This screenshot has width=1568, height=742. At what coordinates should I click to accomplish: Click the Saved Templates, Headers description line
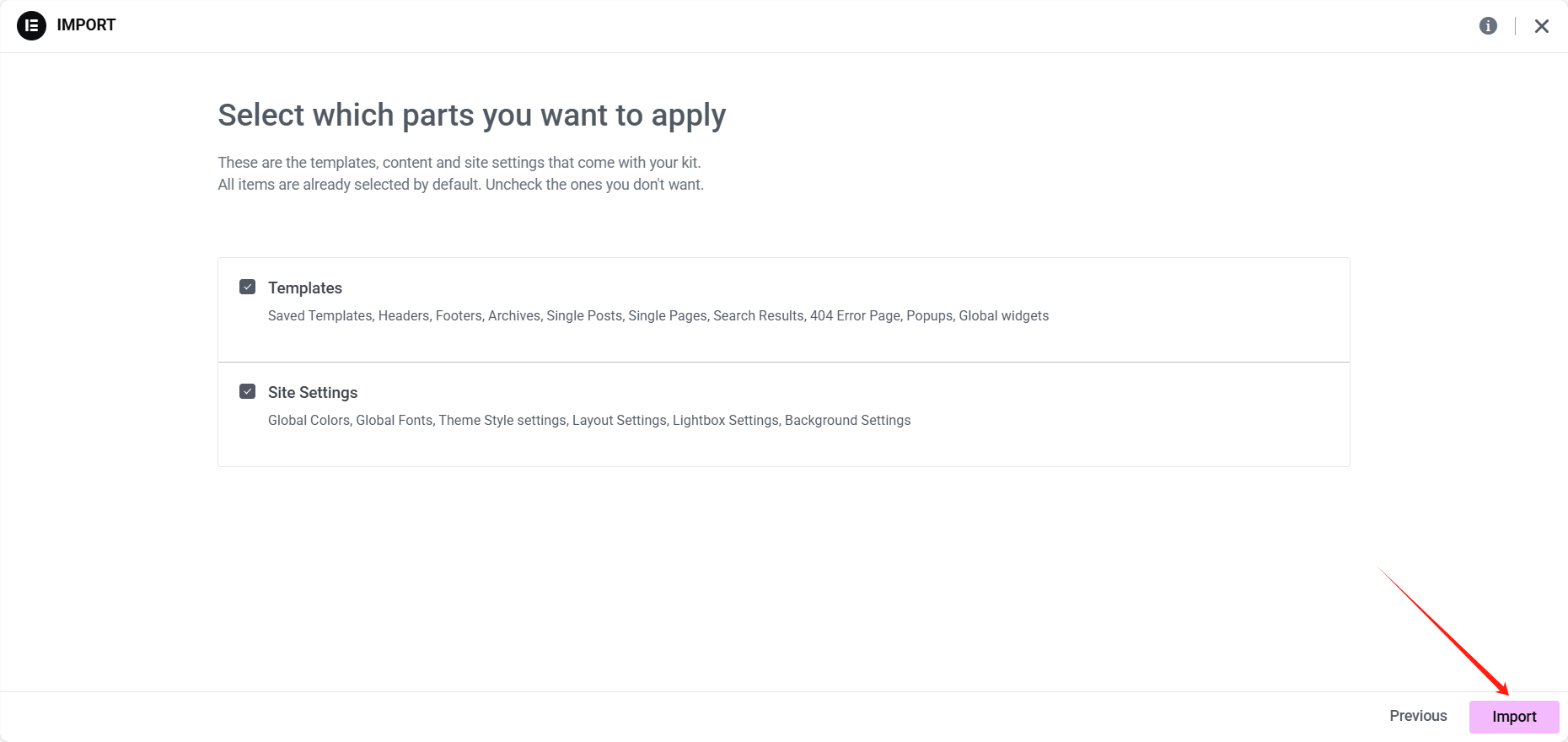pyautogui.click(x=658, y=316)
